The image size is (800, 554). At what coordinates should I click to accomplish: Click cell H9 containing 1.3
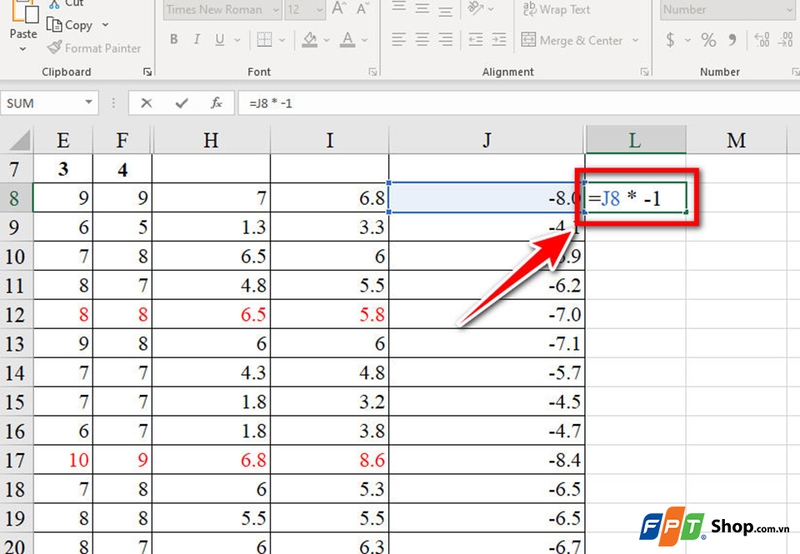coord(211,227)
